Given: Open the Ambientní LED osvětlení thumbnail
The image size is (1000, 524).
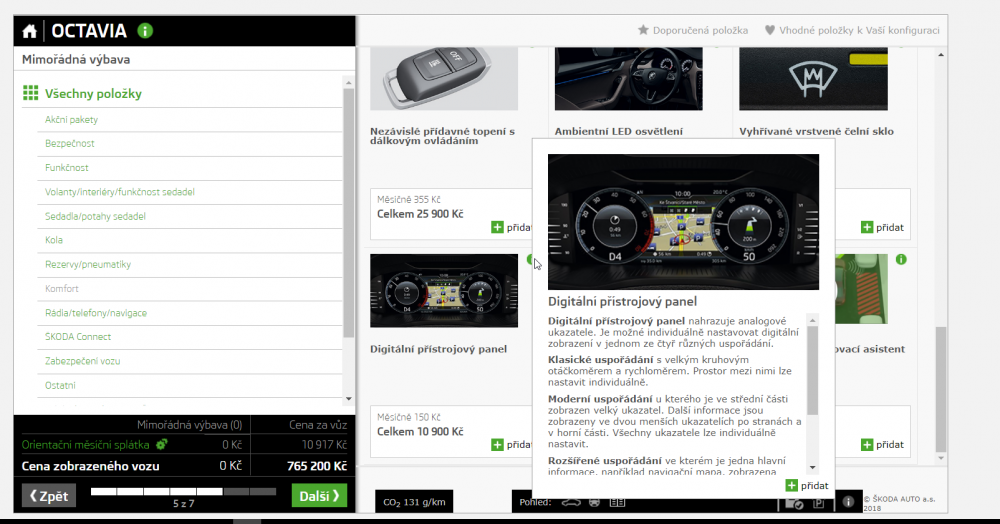Looking at the screenshot, I should tap(628, 78).
